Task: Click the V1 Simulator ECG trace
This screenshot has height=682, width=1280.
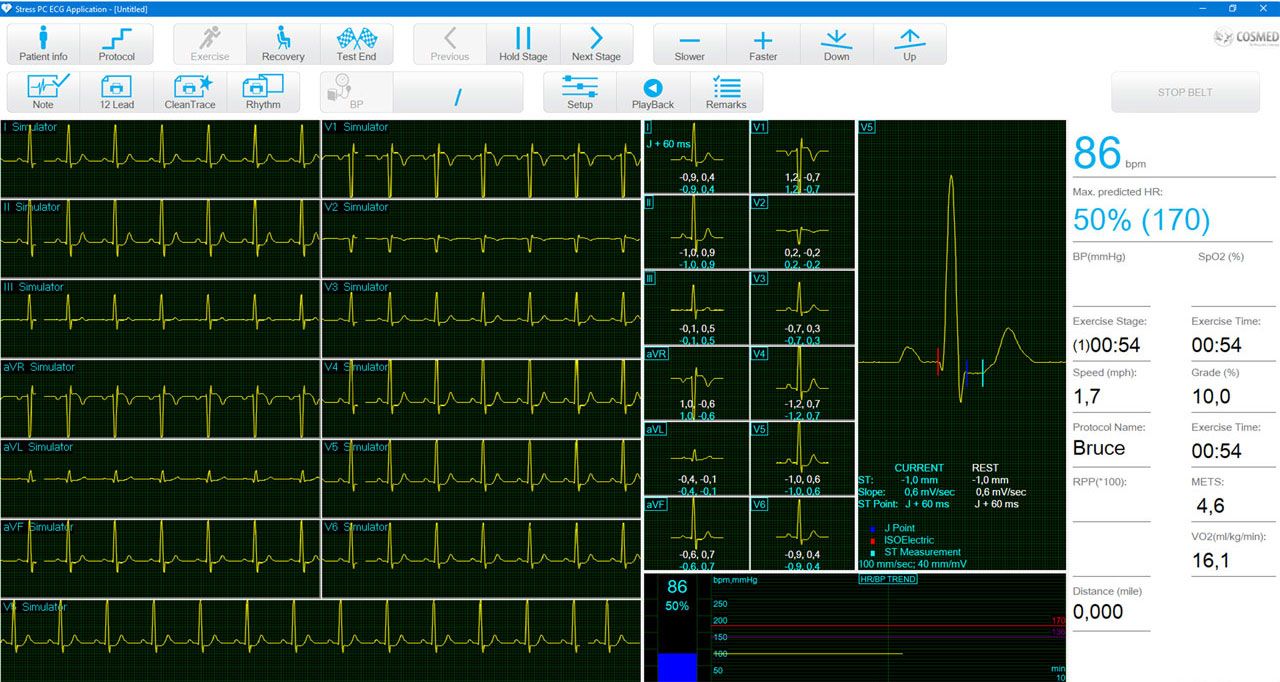Action: [481, 159]
